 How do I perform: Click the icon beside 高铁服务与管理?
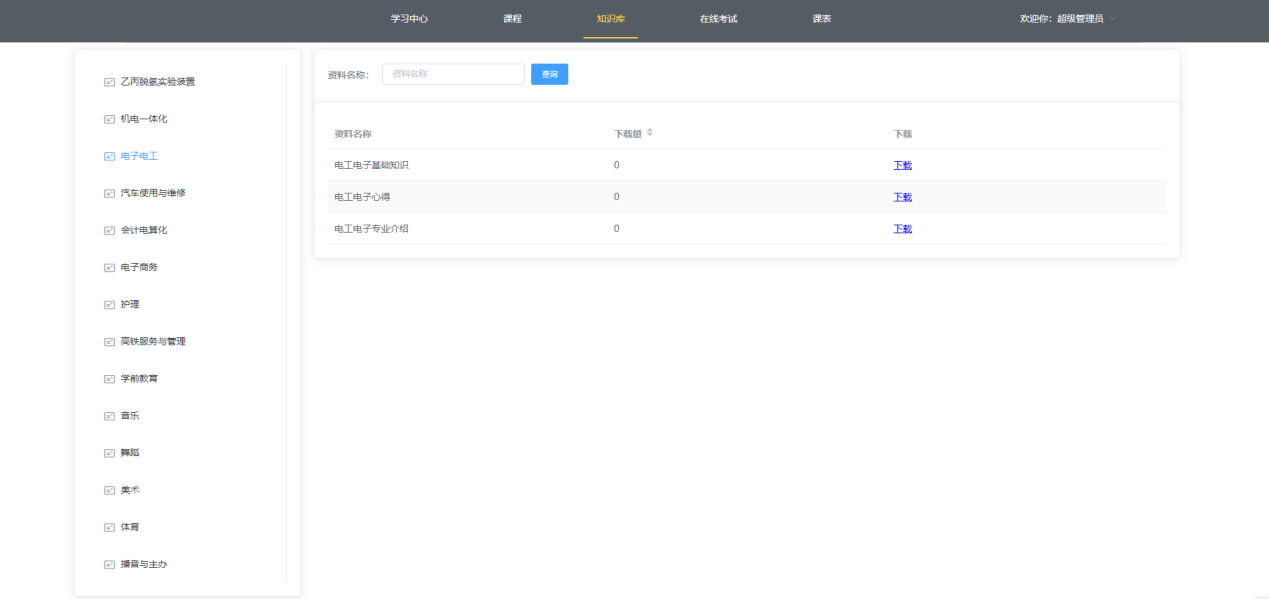pyautogui.click(x=109, y=342)
